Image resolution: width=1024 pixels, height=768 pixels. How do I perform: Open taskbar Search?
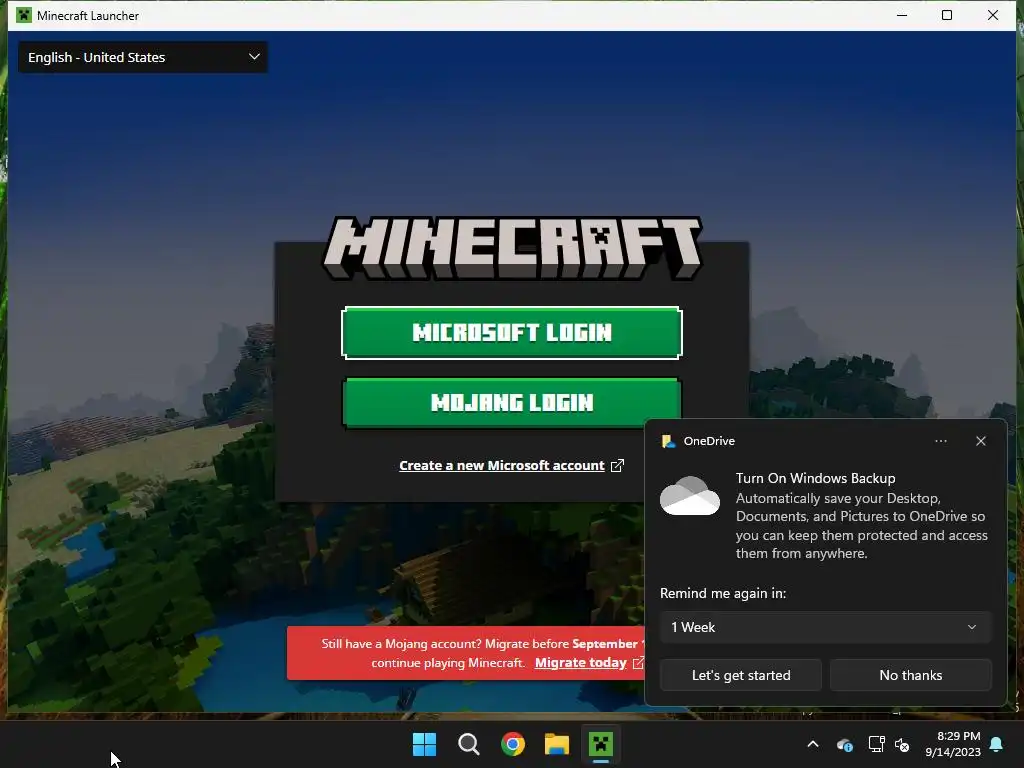pyautogui.click(x=469, y=744)
